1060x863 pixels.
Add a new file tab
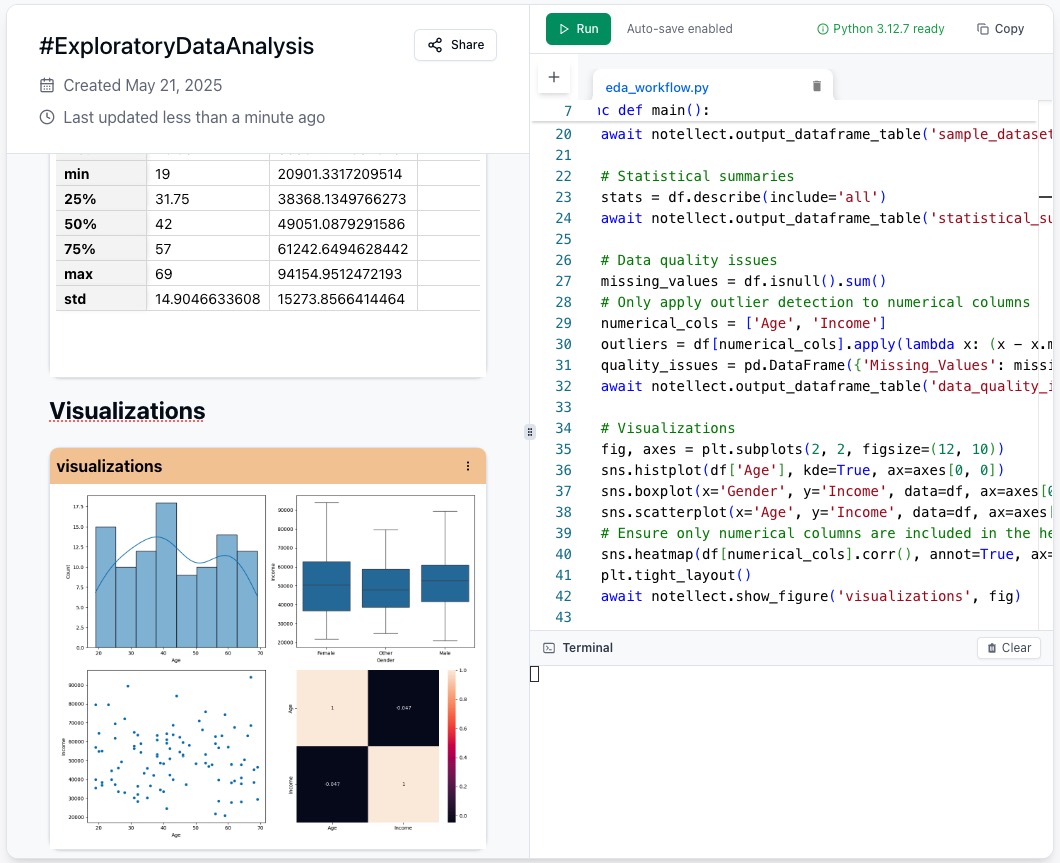click(x=554, y=77)
